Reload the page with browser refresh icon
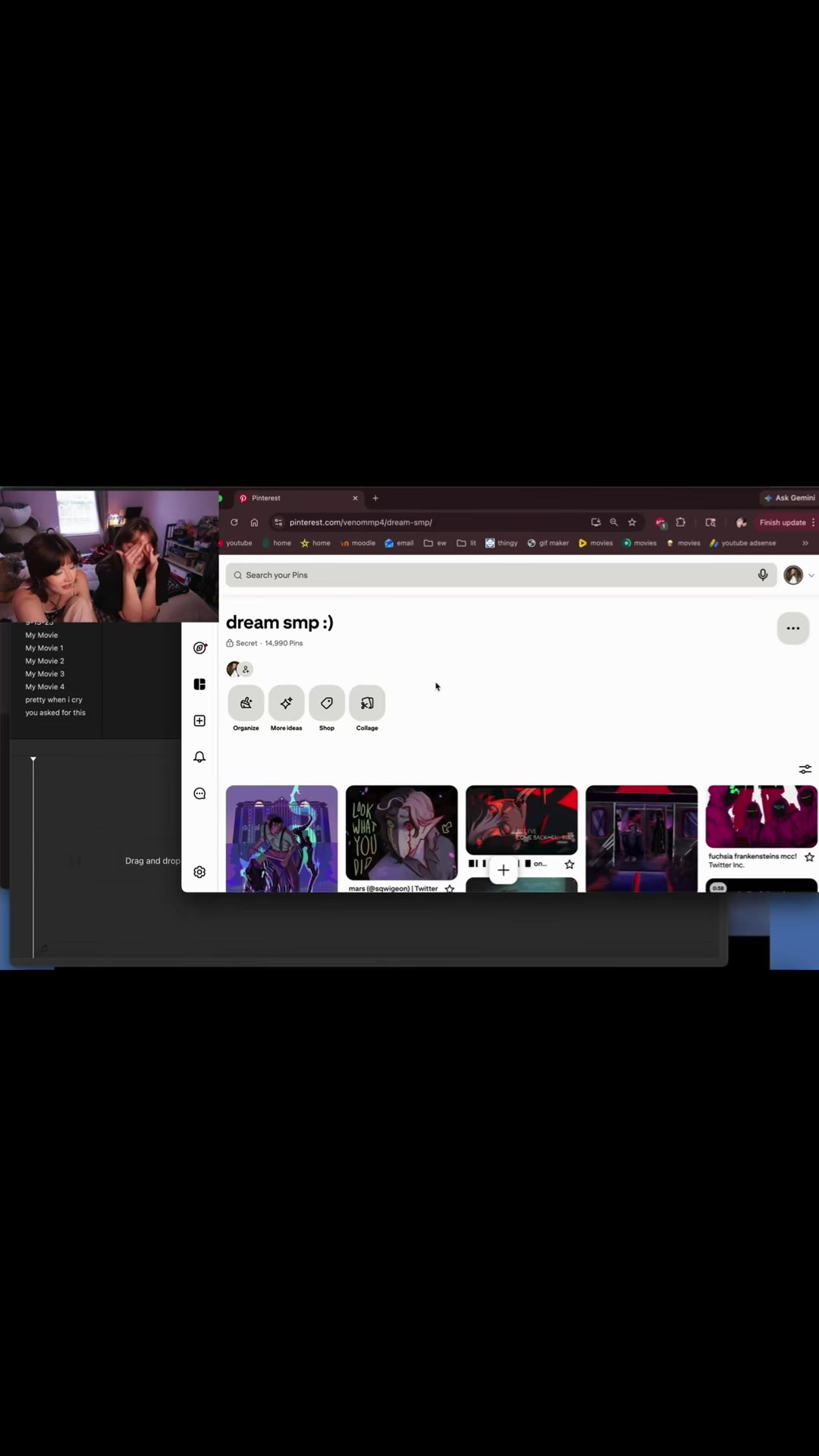The height and width of the screenshot is (1456, 819). click(234, 522)
